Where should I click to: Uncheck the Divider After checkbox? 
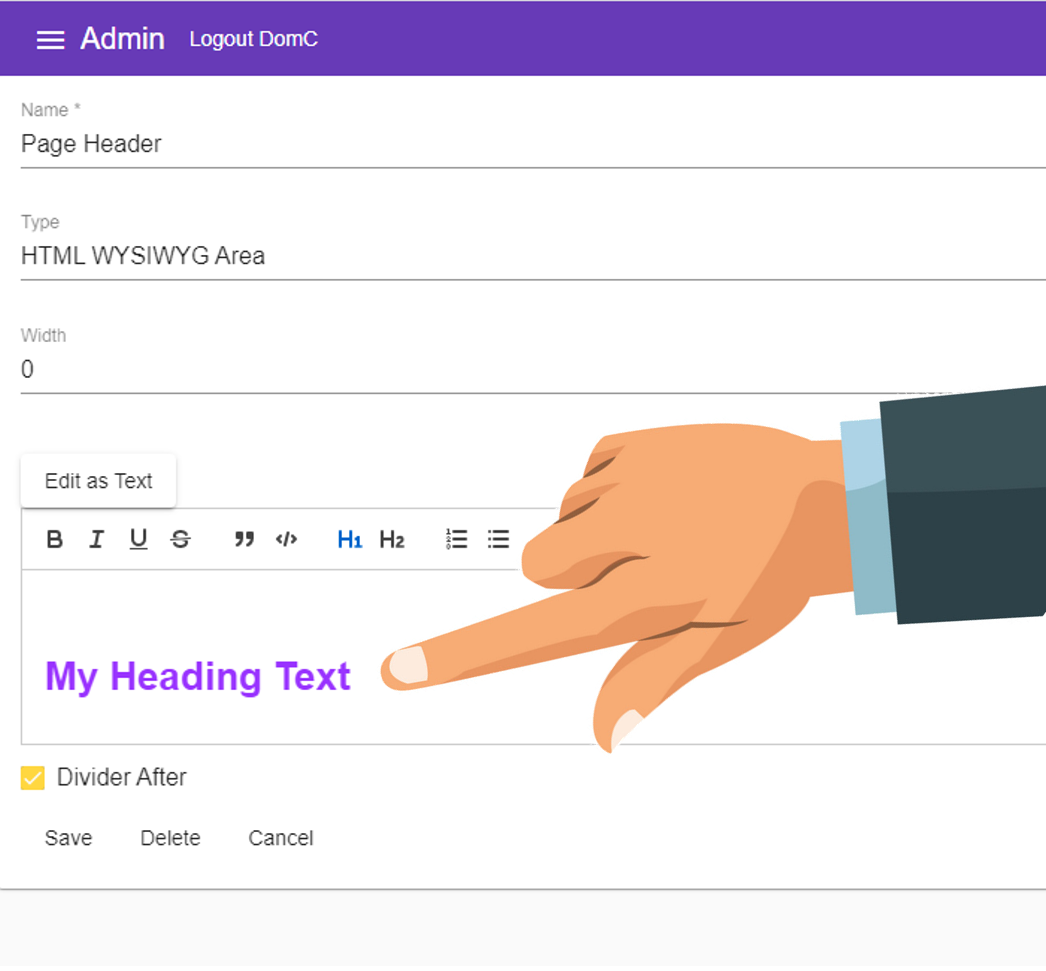pos(33,778)
